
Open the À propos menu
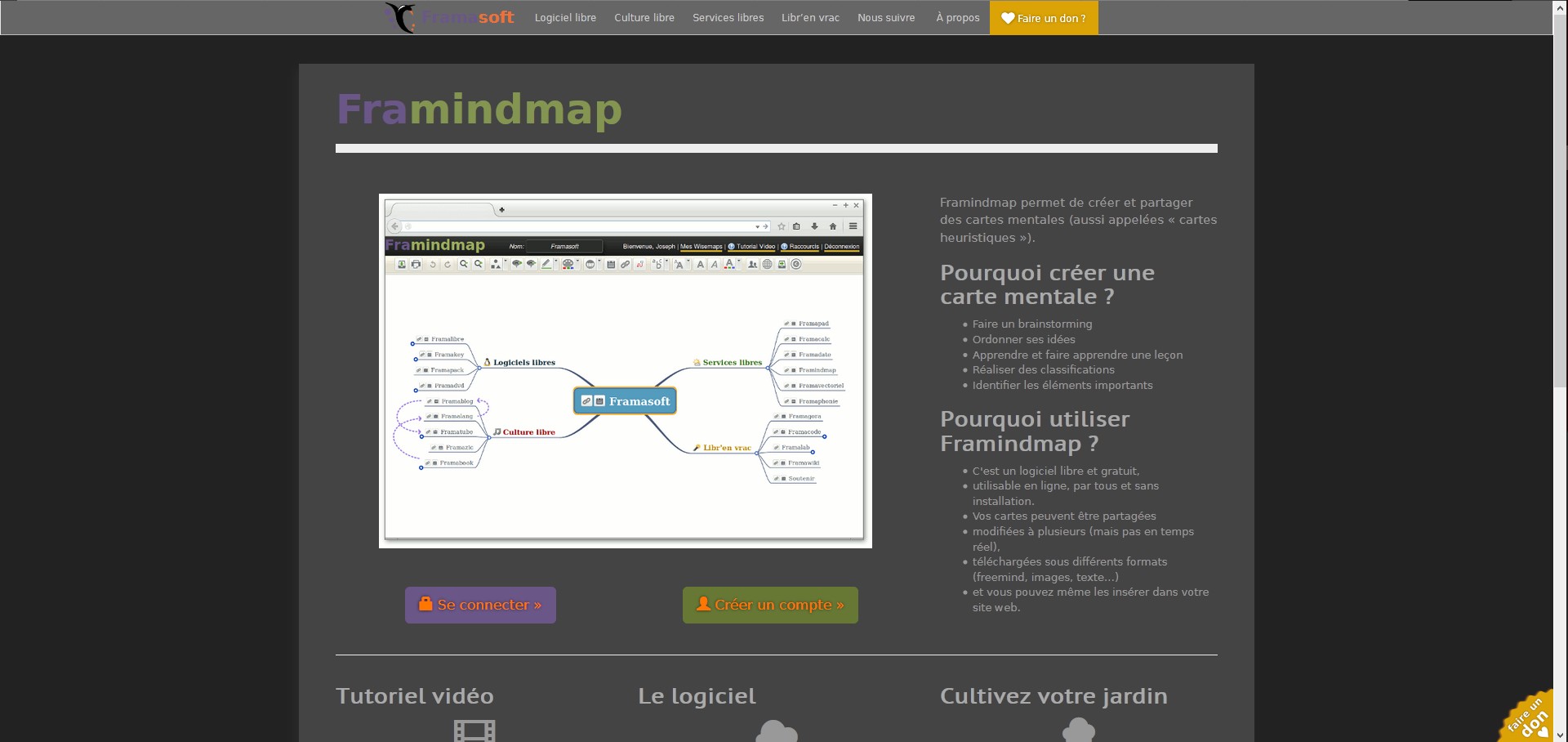tap(957, 17)
